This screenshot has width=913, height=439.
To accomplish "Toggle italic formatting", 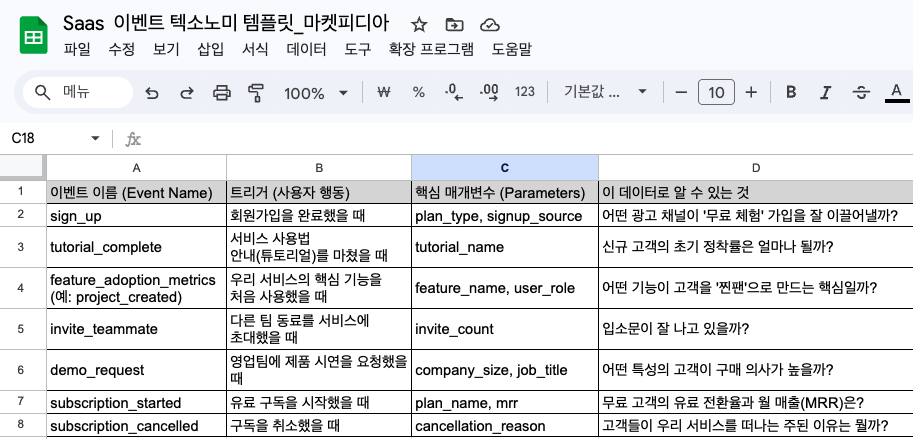I will [x=825, y=92].
